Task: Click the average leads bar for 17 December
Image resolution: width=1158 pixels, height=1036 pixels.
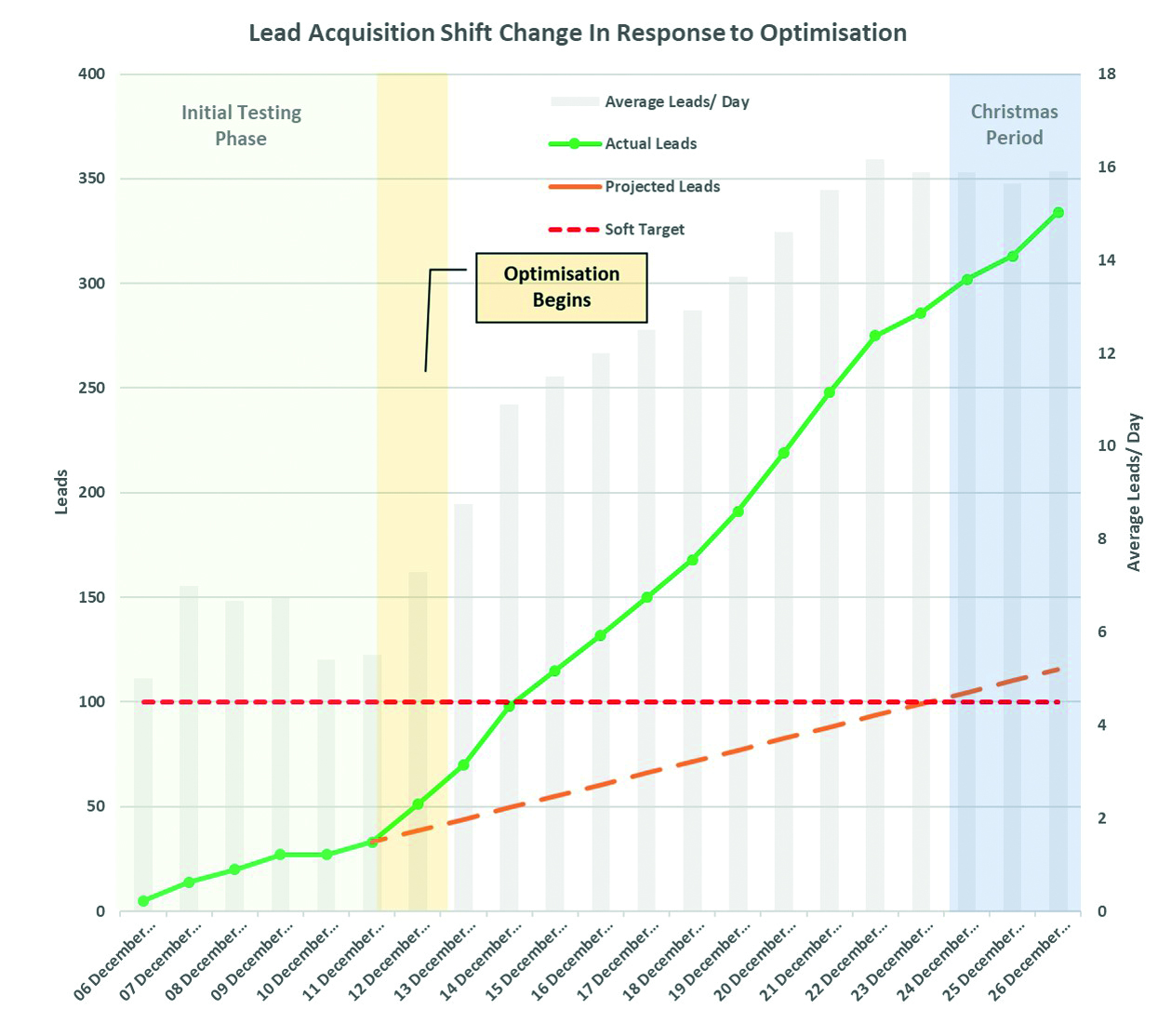Action: tap(646, 620)
